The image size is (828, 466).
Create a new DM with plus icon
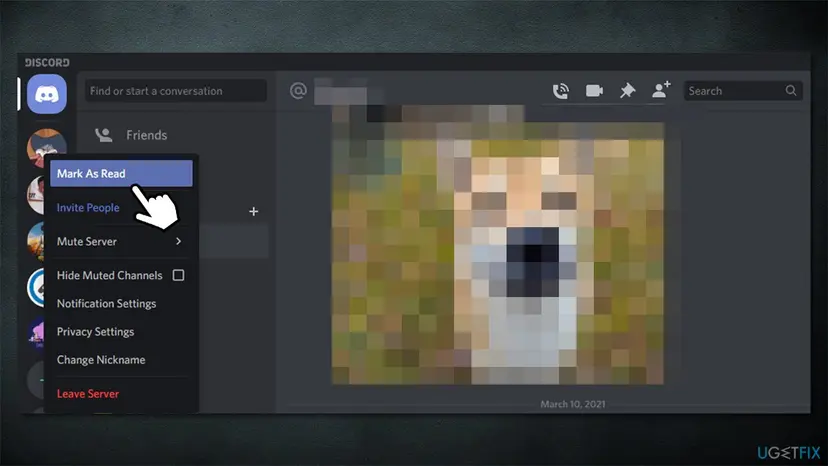pyautogui.click(x=253, y=211)
